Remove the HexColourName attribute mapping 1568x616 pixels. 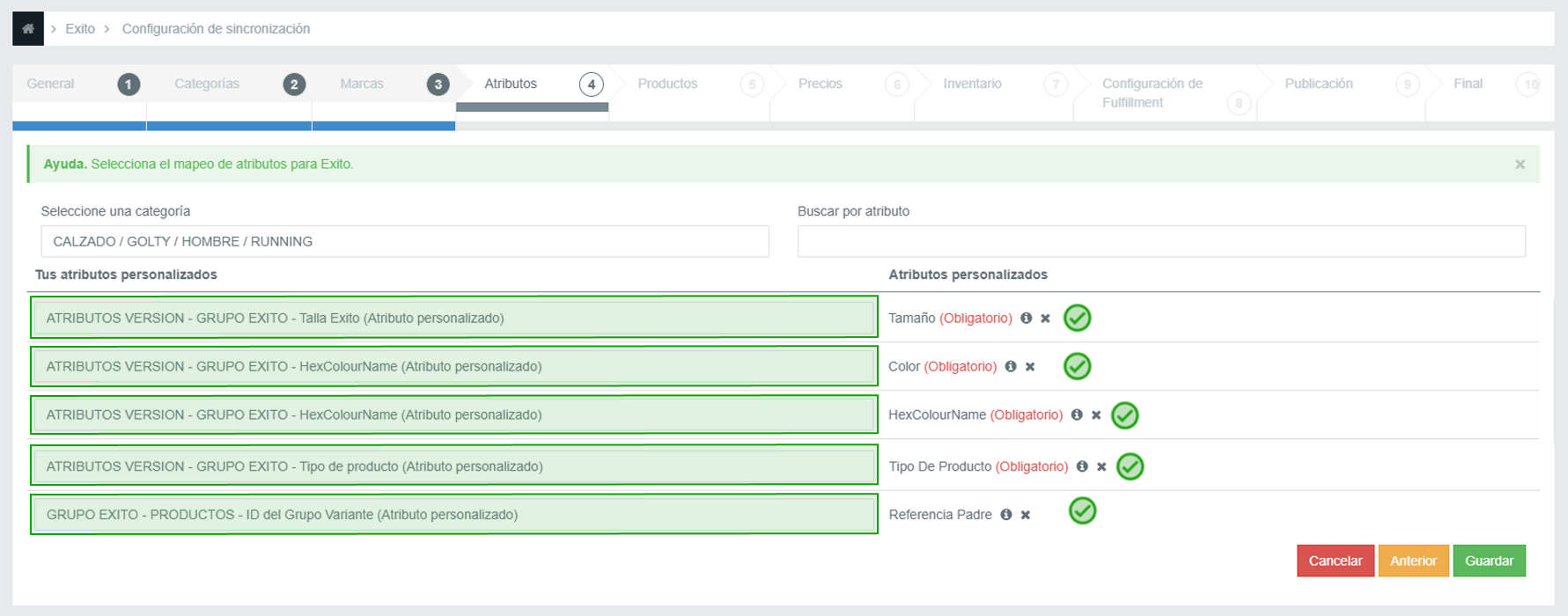pos(1096,415)
